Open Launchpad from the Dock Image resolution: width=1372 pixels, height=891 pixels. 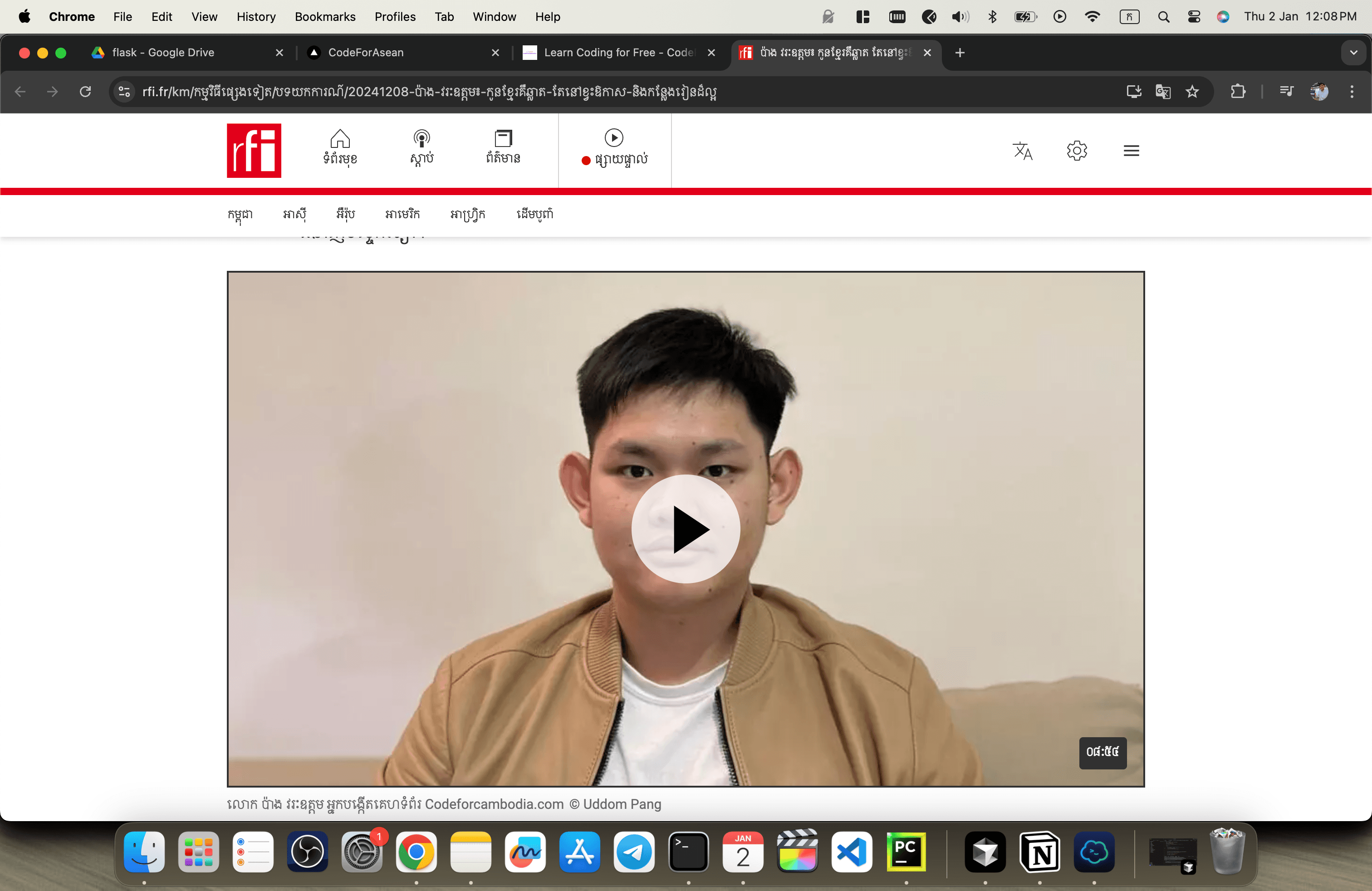[x=199, y=852]
